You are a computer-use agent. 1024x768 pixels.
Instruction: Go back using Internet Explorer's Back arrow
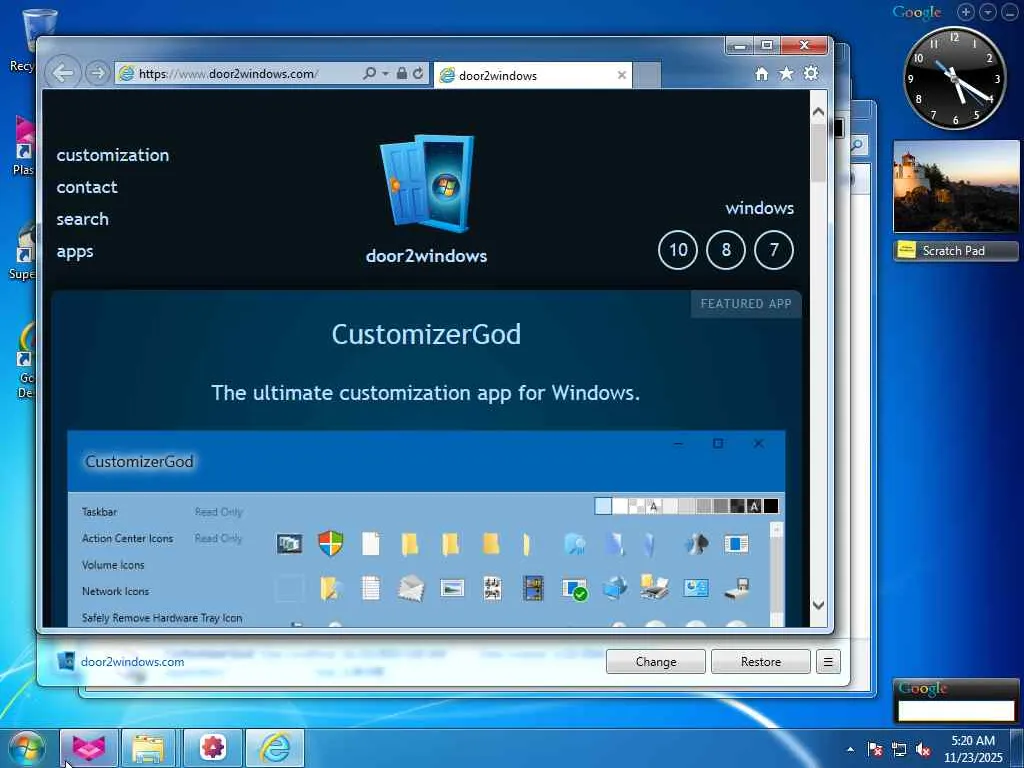point(63,73)
